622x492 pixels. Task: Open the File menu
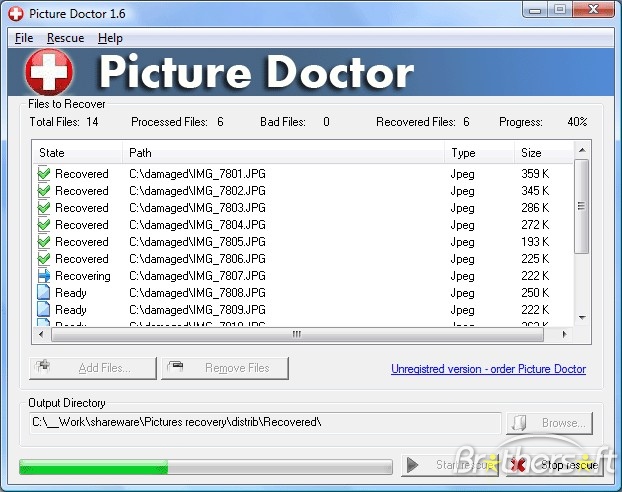(24, 38)
